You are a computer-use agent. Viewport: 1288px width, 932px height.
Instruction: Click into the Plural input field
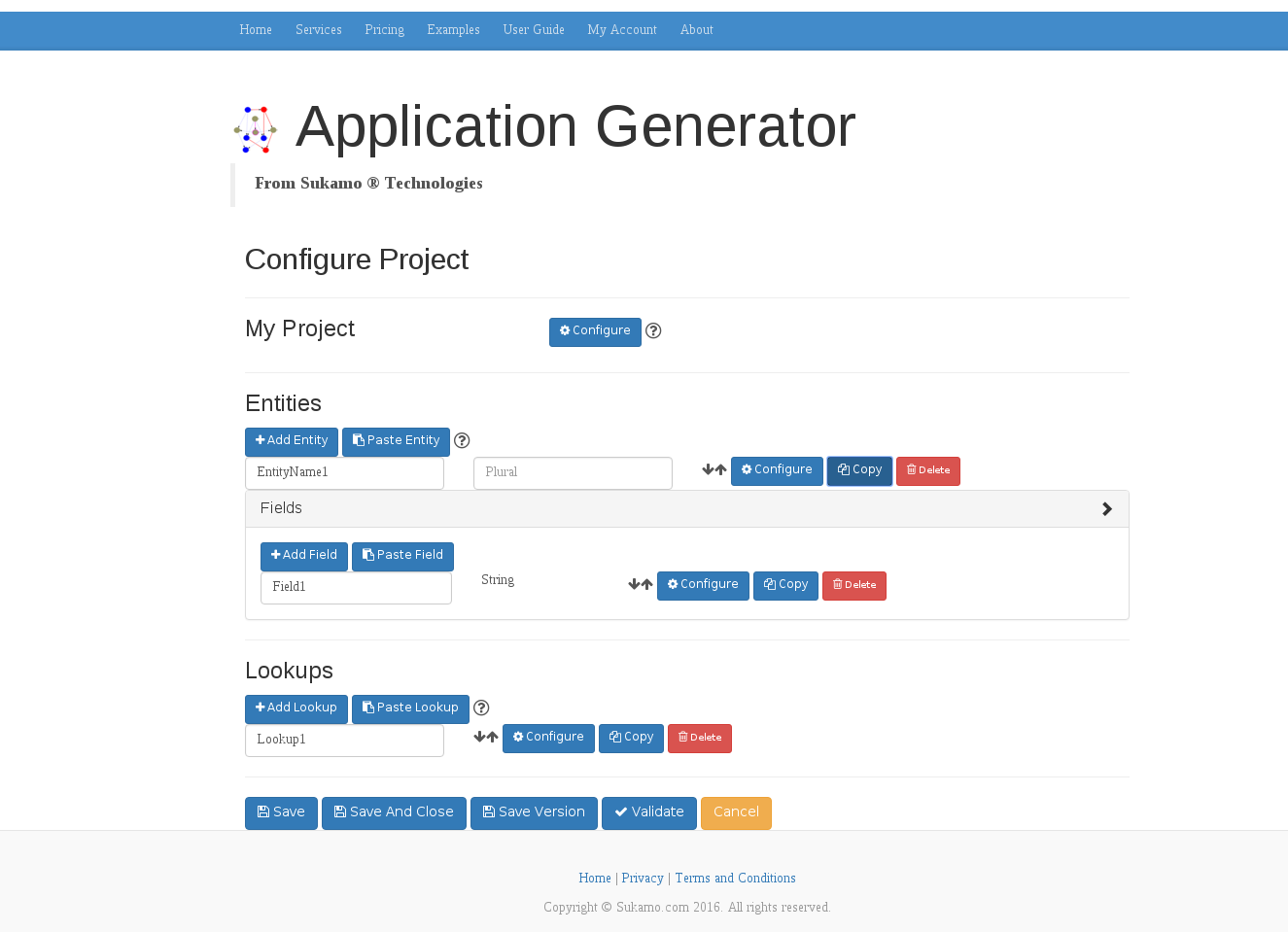572,473
